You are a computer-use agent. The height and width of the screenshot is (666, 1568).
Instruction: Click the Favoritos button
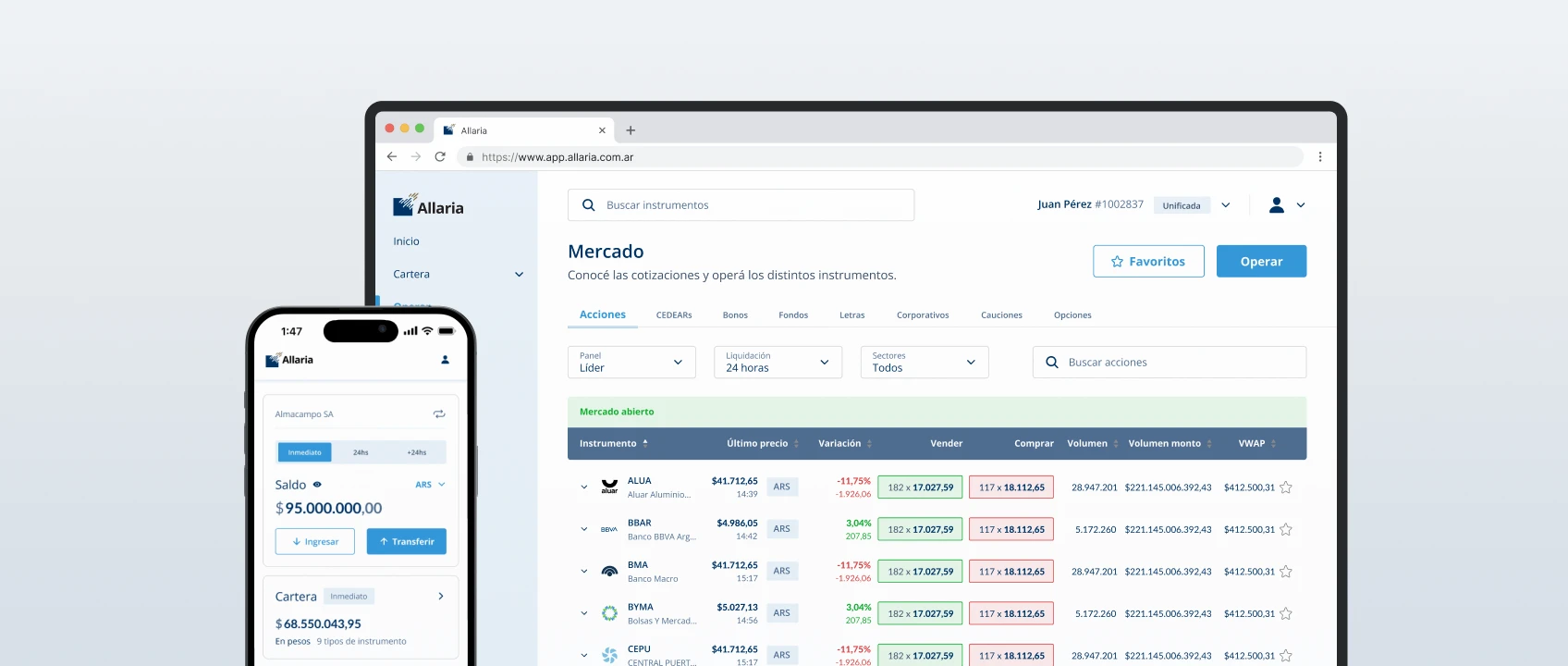click(x=1148, y=261)
